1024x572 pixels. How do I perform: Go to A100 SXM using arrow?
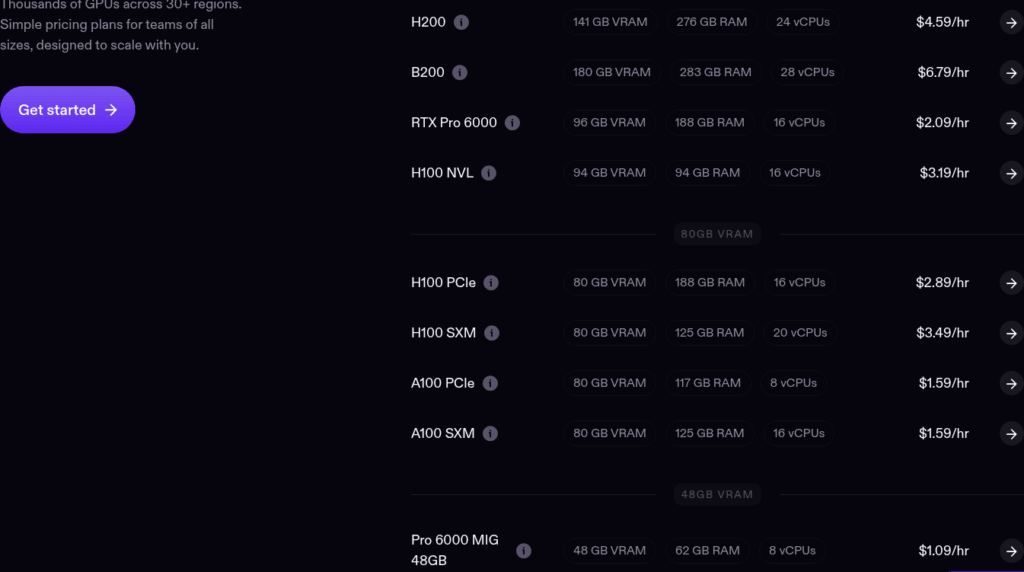1012,434
